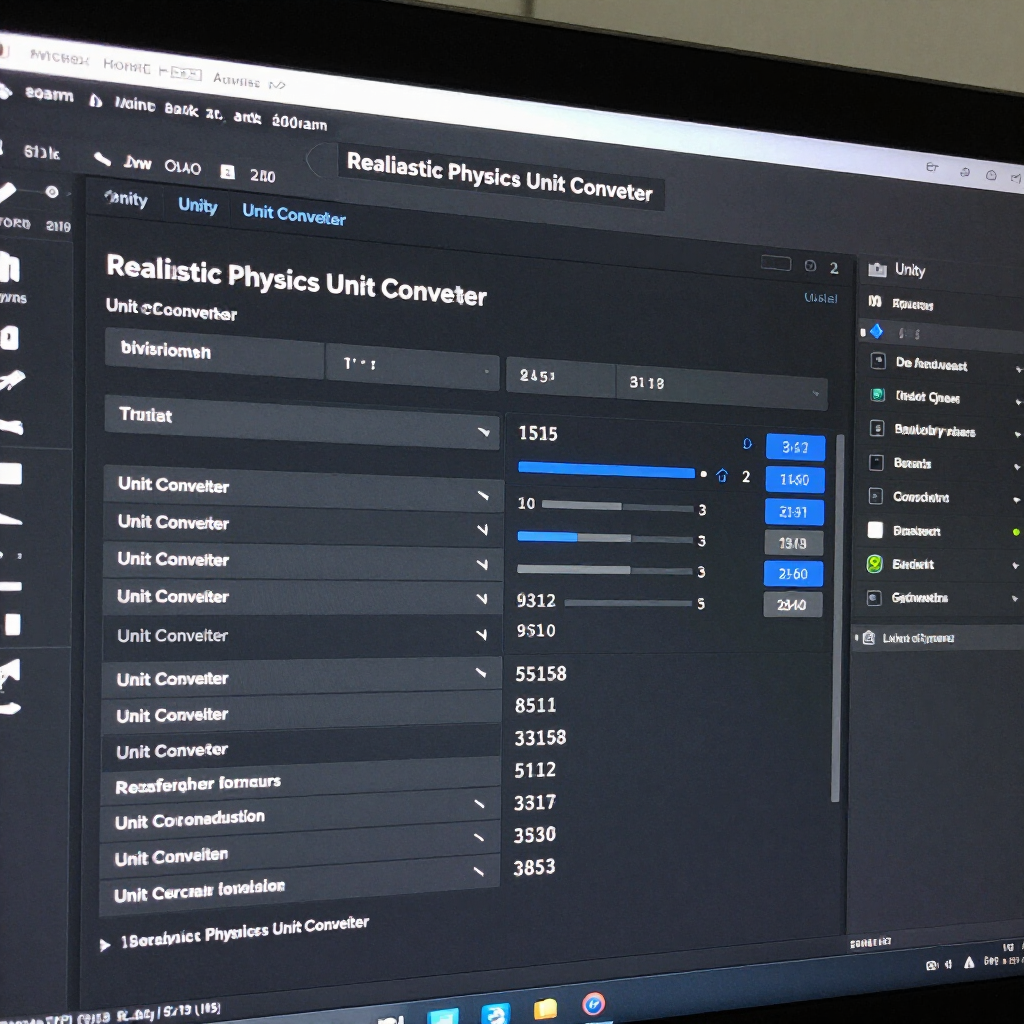Click the wrench icon in top toolbar
The height and width of the screenshot is (1024, 1024).
(103, 159)
